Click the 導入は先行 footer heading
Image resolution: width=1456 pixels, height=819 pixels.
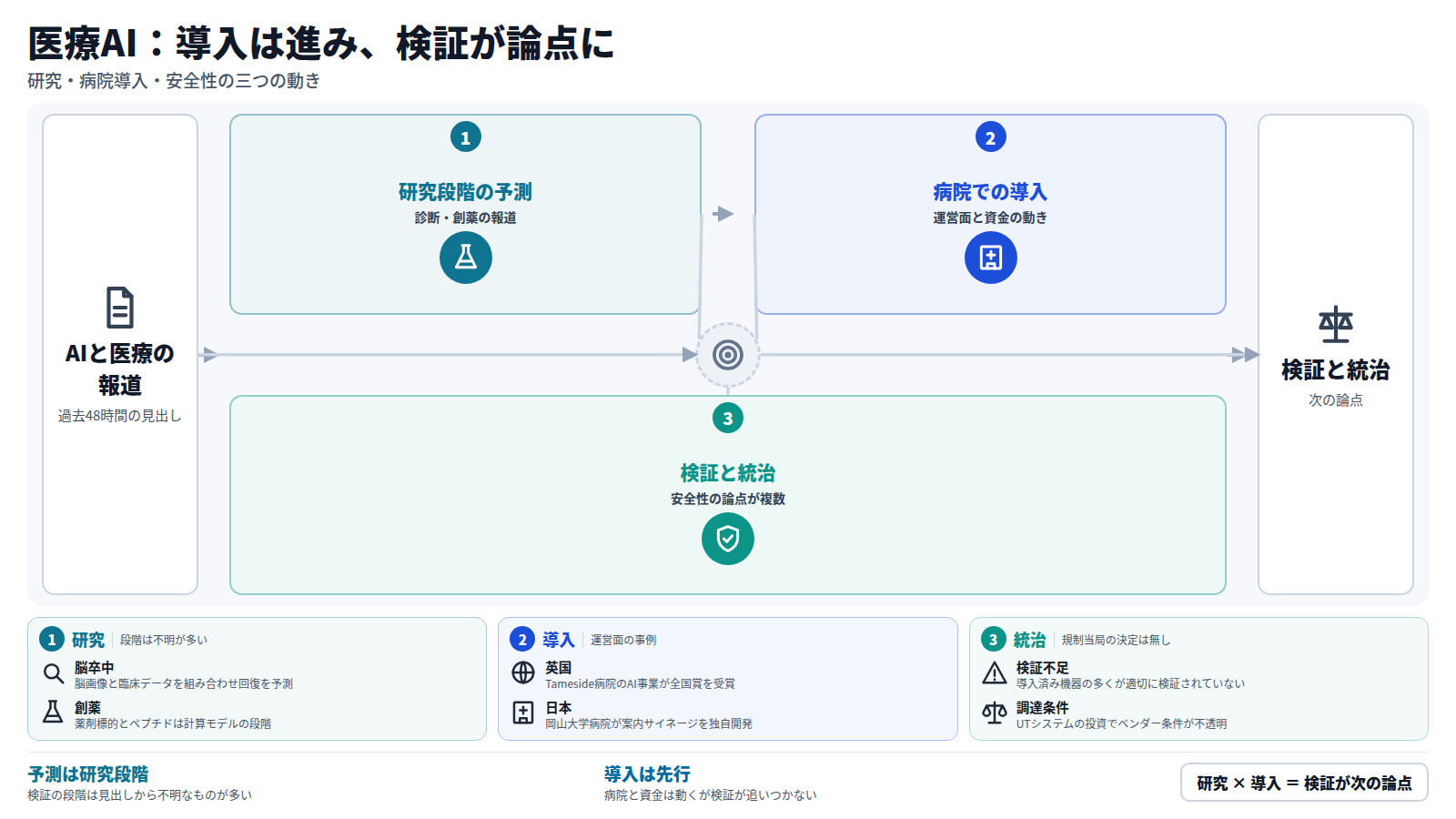click(648, 774)
